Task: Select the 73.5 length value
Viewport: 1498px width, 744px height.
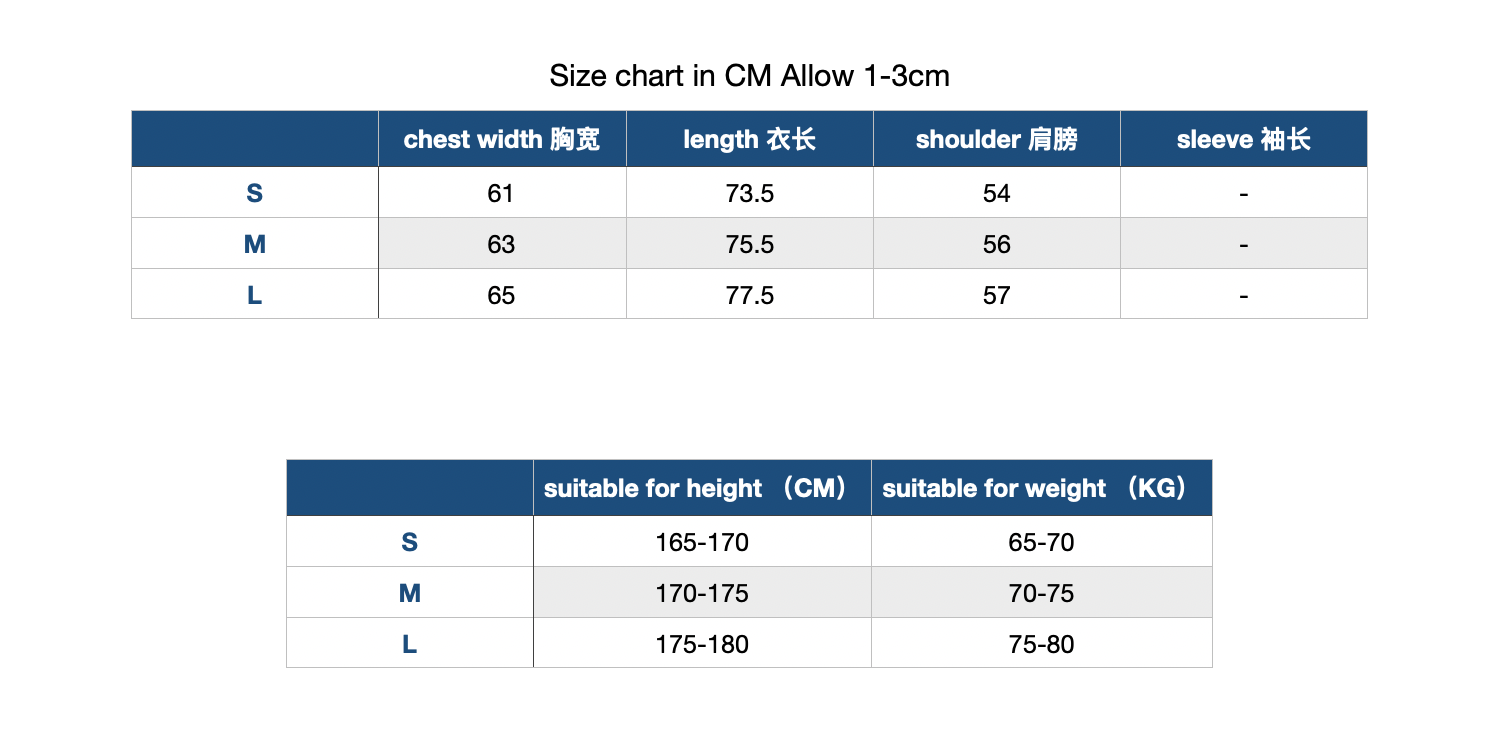Action: pyautogui.click(x=749, y=193)
